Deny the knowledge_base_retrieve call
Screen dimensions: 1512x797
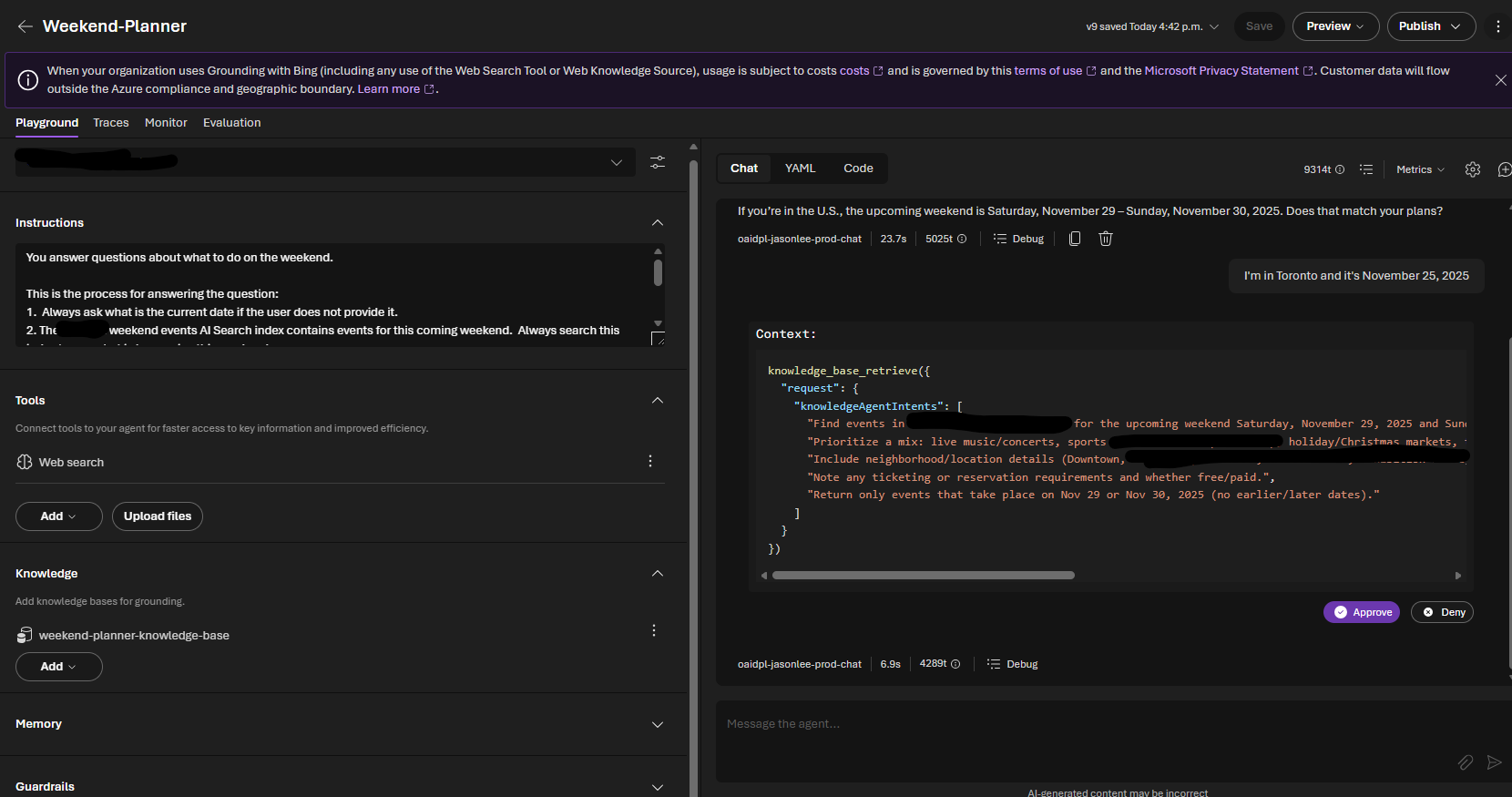pos(1442,612)
